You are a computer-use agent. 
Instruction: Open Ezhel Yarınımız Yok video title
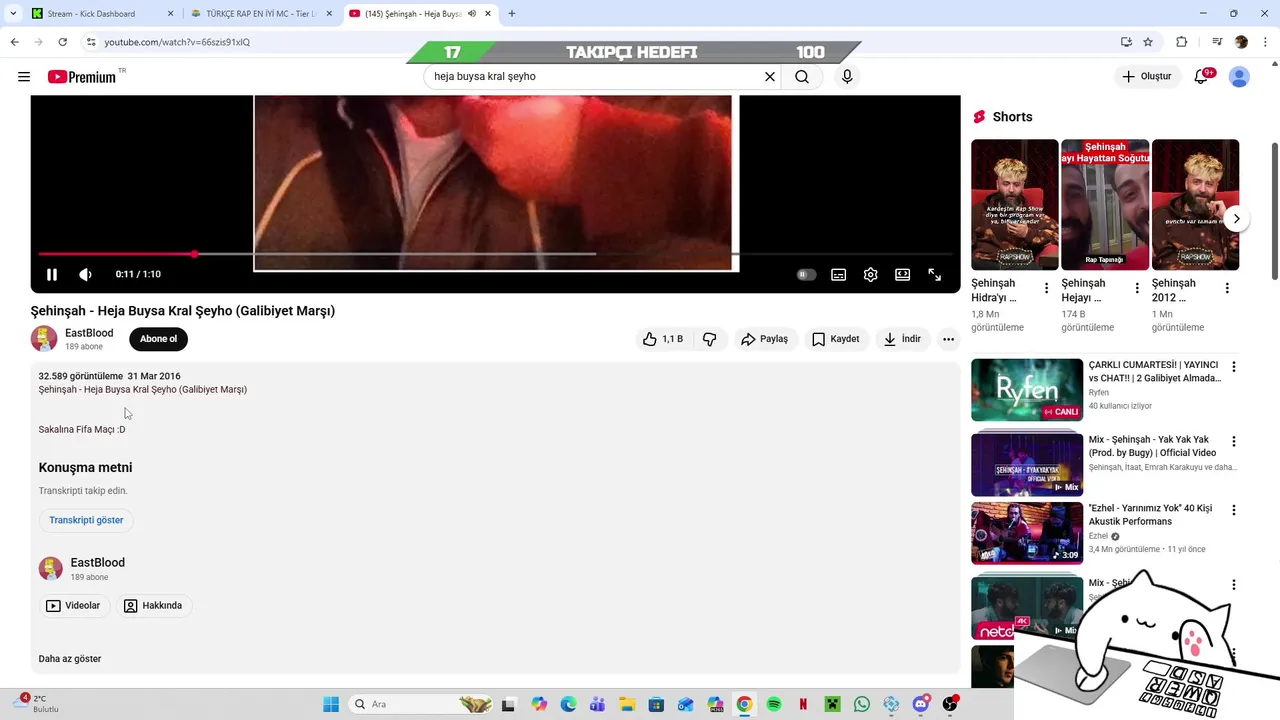[1150, 515]
